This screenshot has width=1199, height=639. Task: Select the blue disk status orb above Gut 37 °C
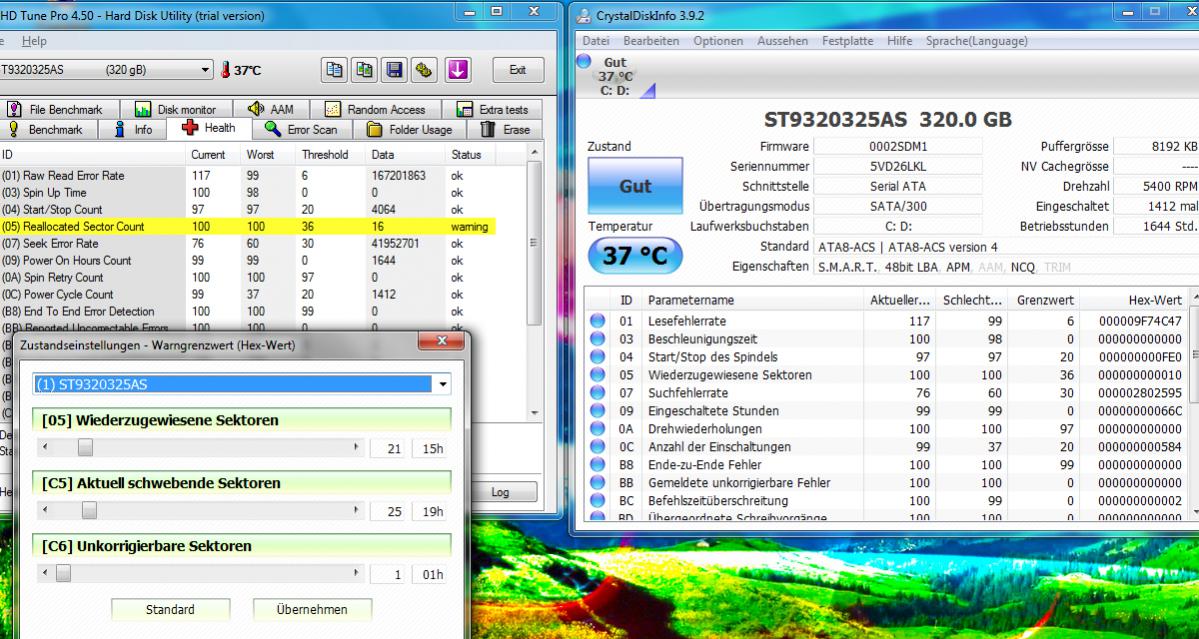[585, 62]
